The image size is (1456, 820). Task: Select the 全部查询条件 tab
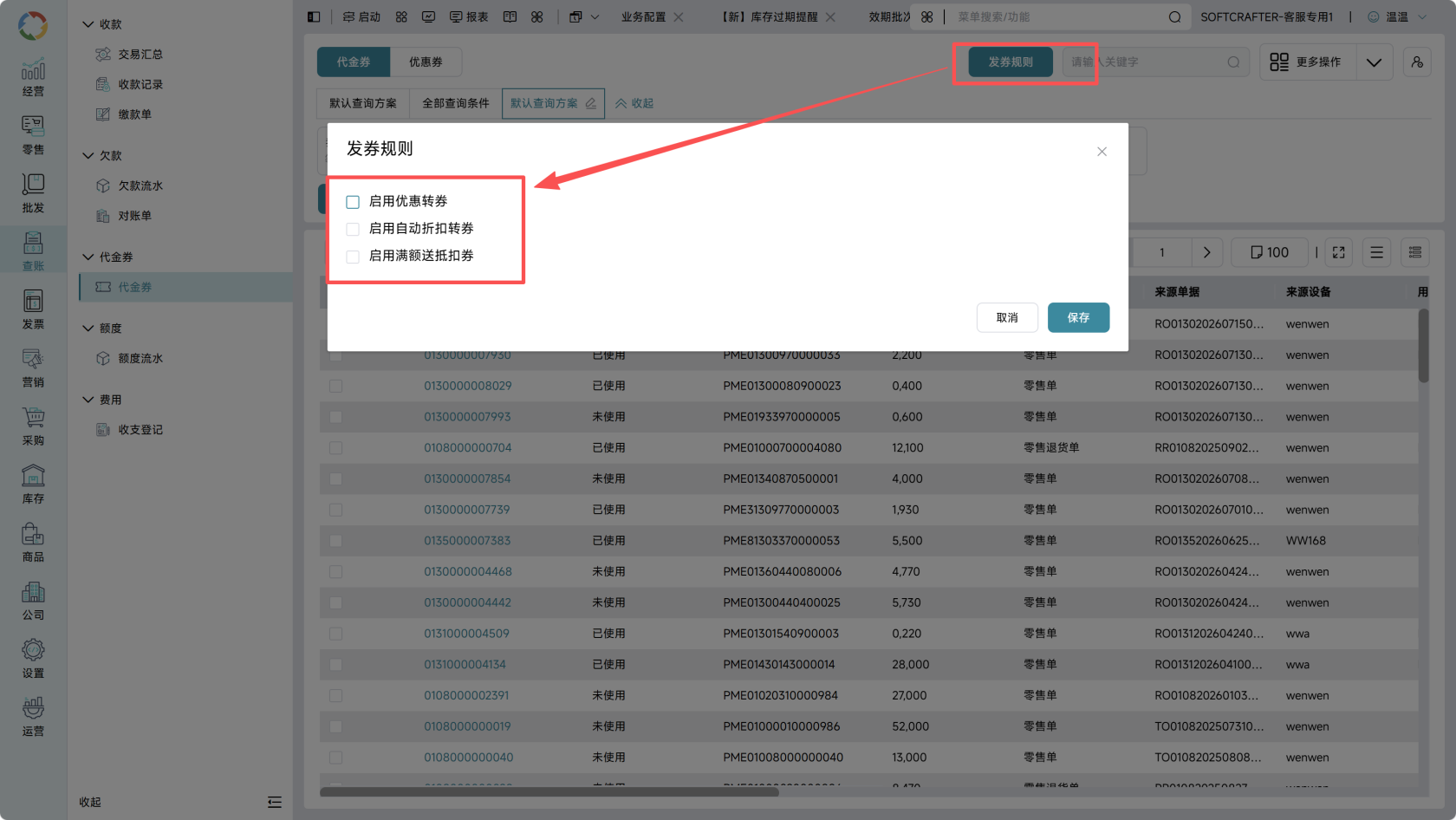[x=456, y=103]
